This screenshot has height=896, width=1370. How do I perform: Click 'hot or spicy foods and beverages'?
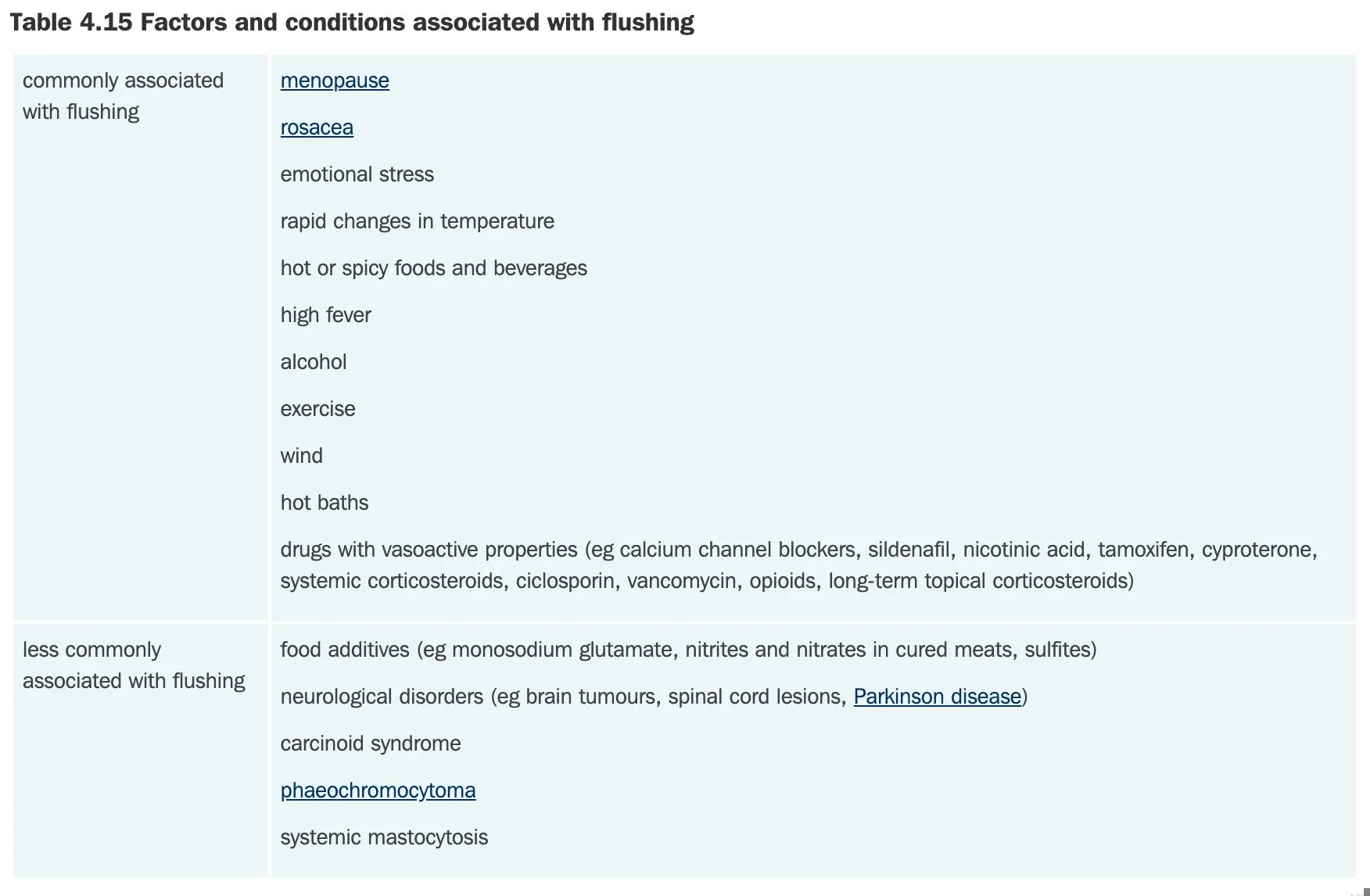(x=433, y=268)
